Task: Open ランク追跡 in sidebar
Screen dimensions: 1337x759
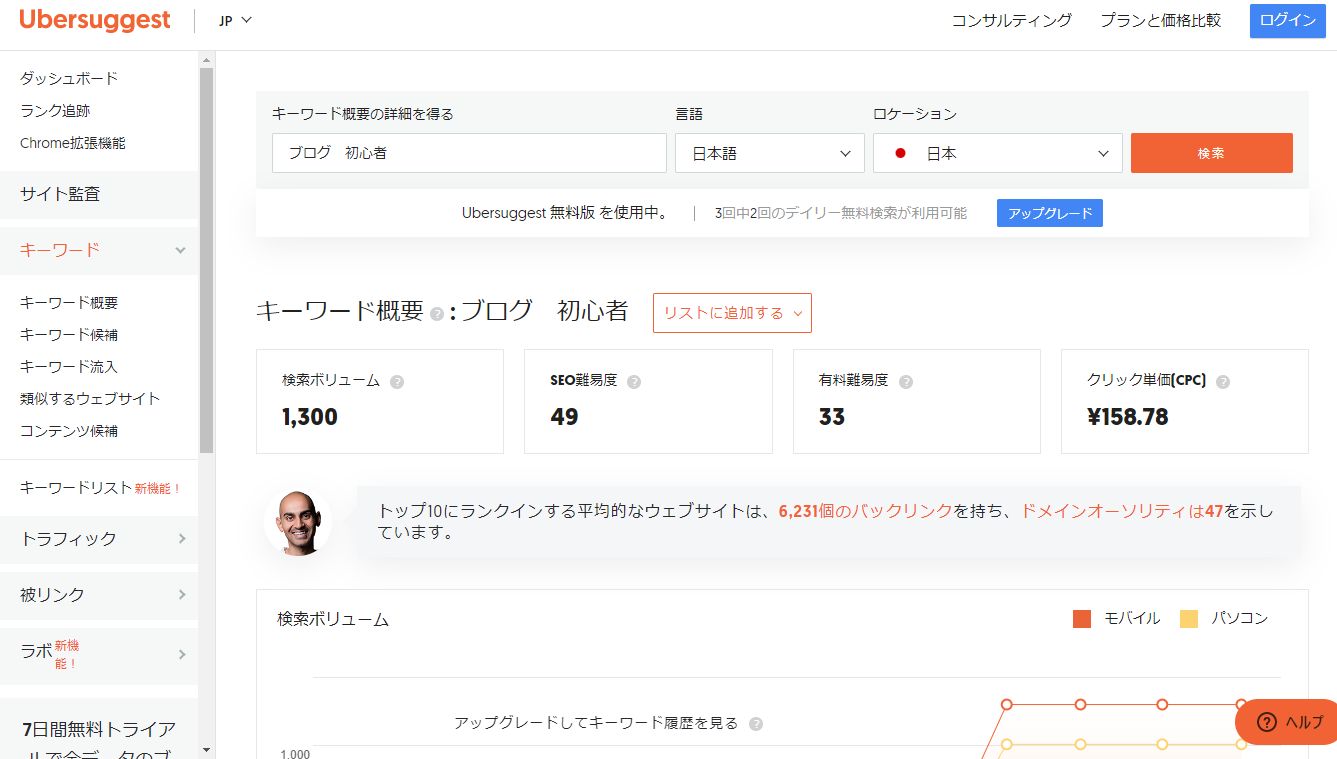Action: click(x=55, y=111)
